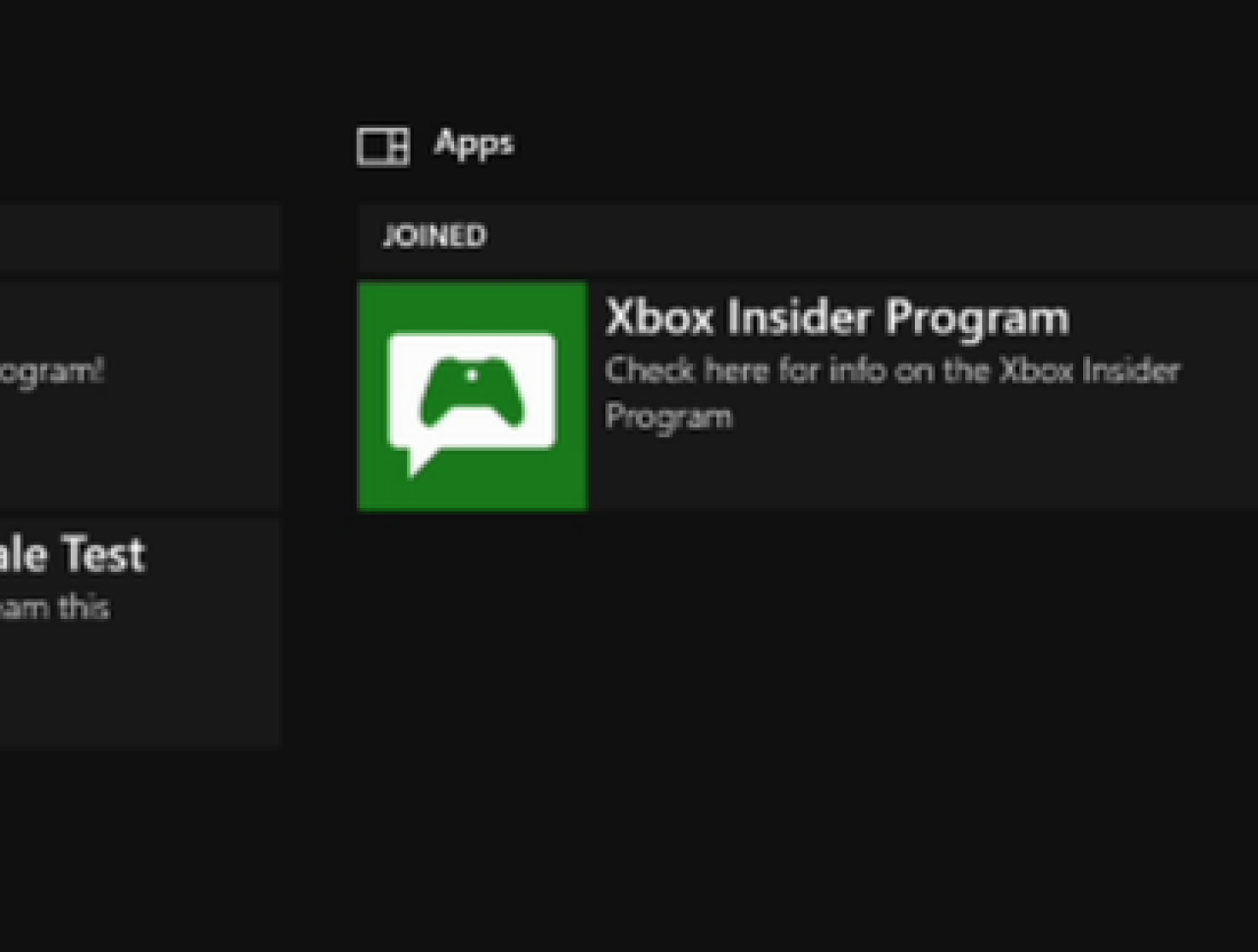Select the 'ale Test' item in left panel
Image resolution: width=1258 pixels, height=952 pixels.
click(x=72, y=554)
